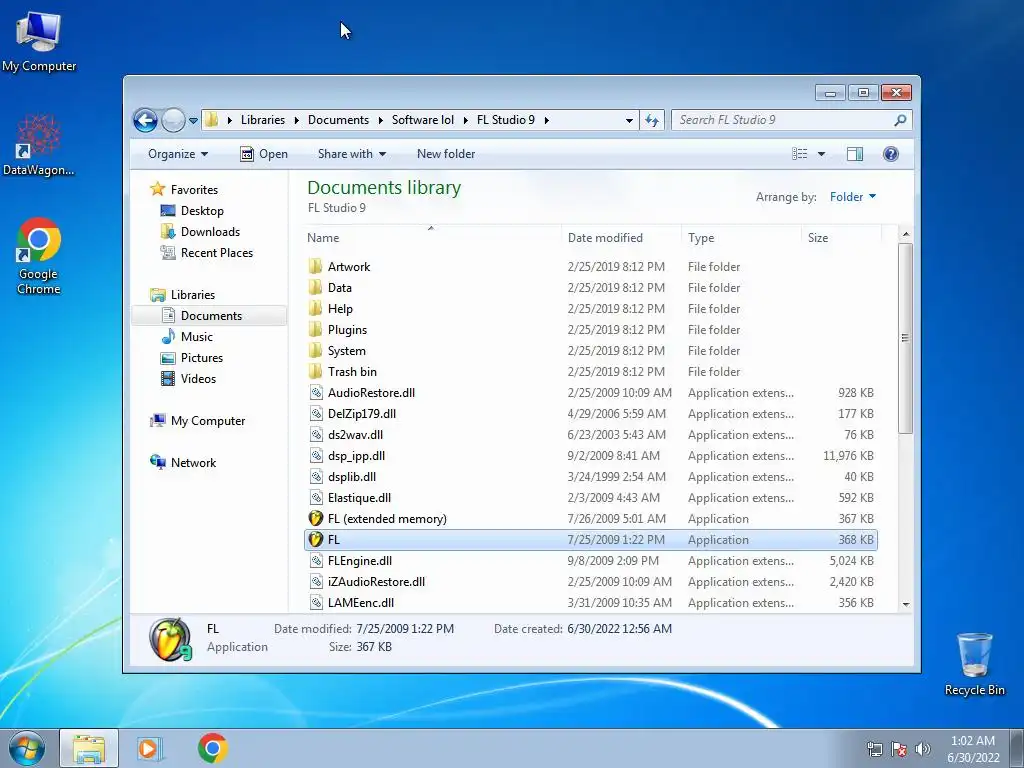The height and width of the screenshot is (768, 1024).
Task: Select Recent Places in sidebar
Action: click(216, 253)
